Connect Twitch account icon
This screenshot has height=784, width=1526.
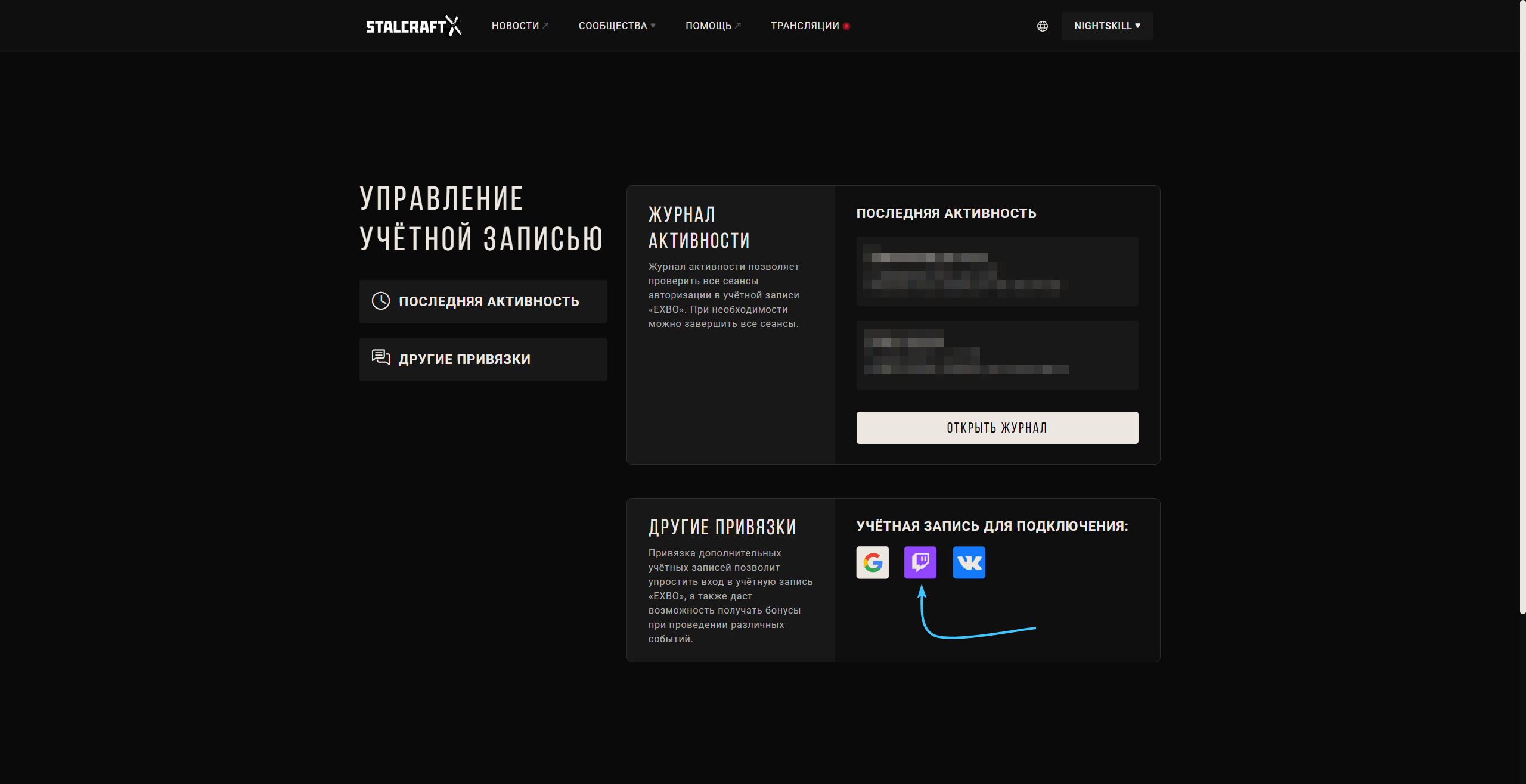tap(920, 562)
